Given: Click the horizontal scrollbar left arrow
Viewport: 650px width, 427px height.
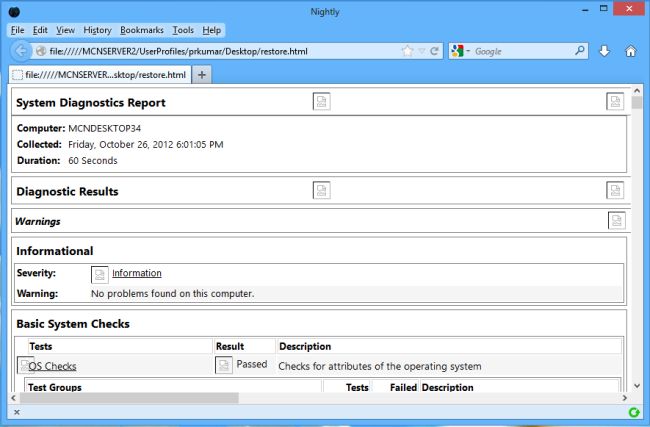Looking at the screenshot, I should click(x=13, y=398).
